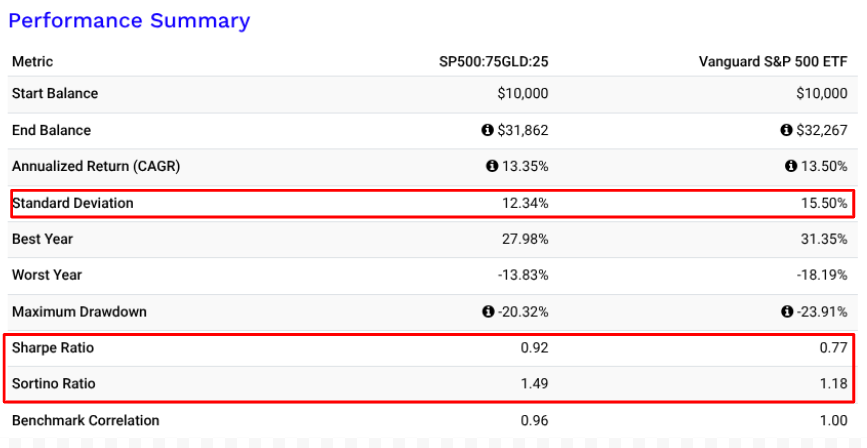This screenshot has width=867, height=448.
Task: Click the Maximum Drawdown row label
Action: [x=79, y=312]
